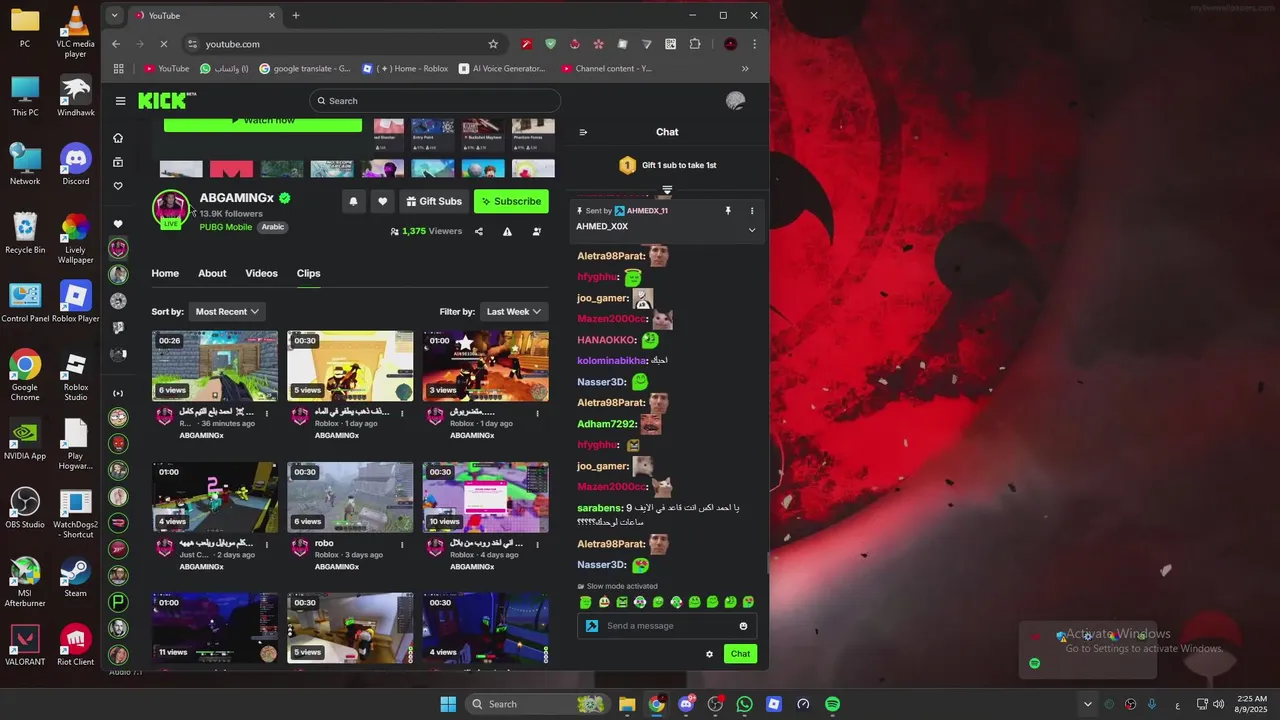
Task: Open WhatsApp from the taskbar
Action: point(744,704)
